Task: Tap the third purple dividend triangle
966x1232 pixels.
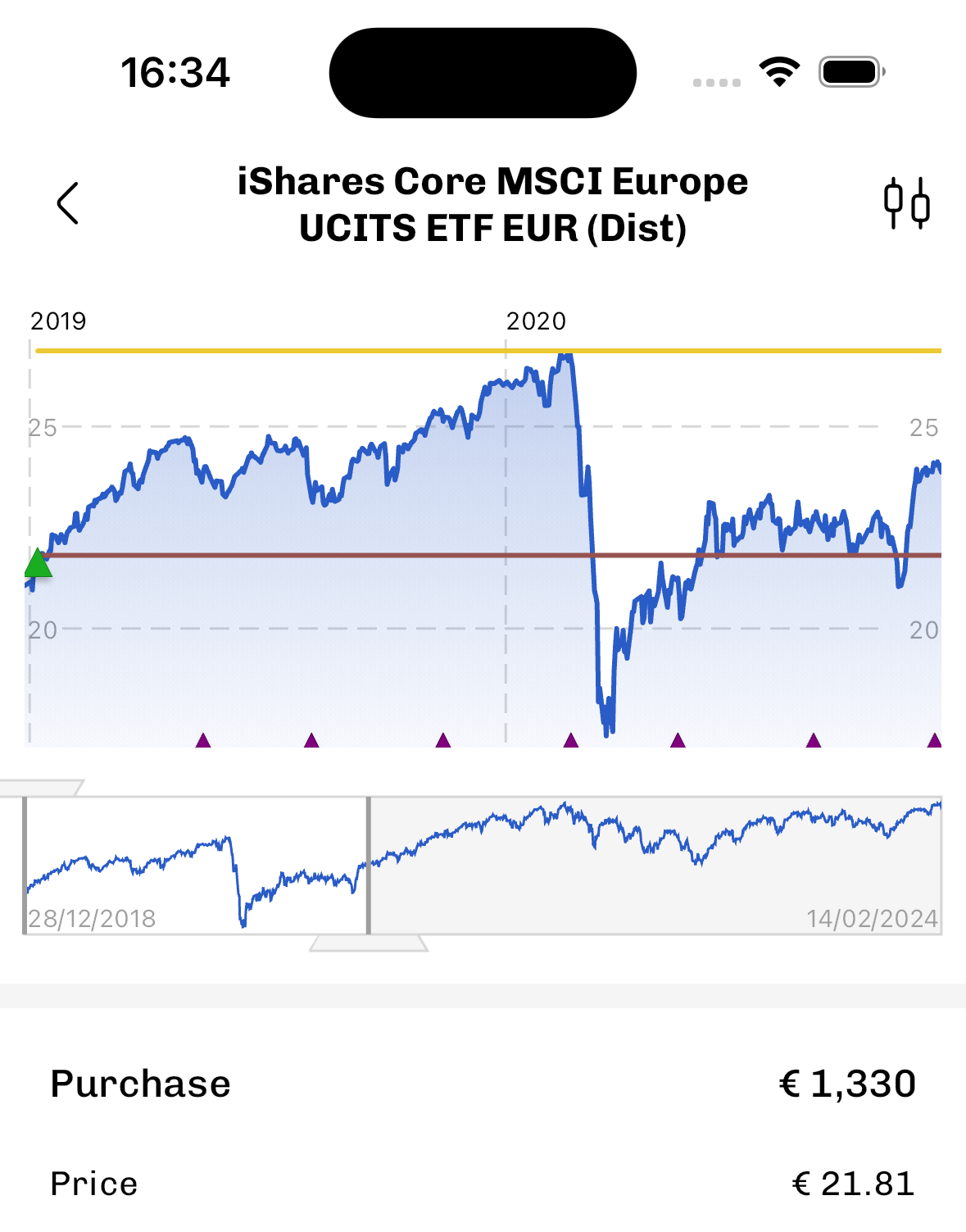Action: 443,741
